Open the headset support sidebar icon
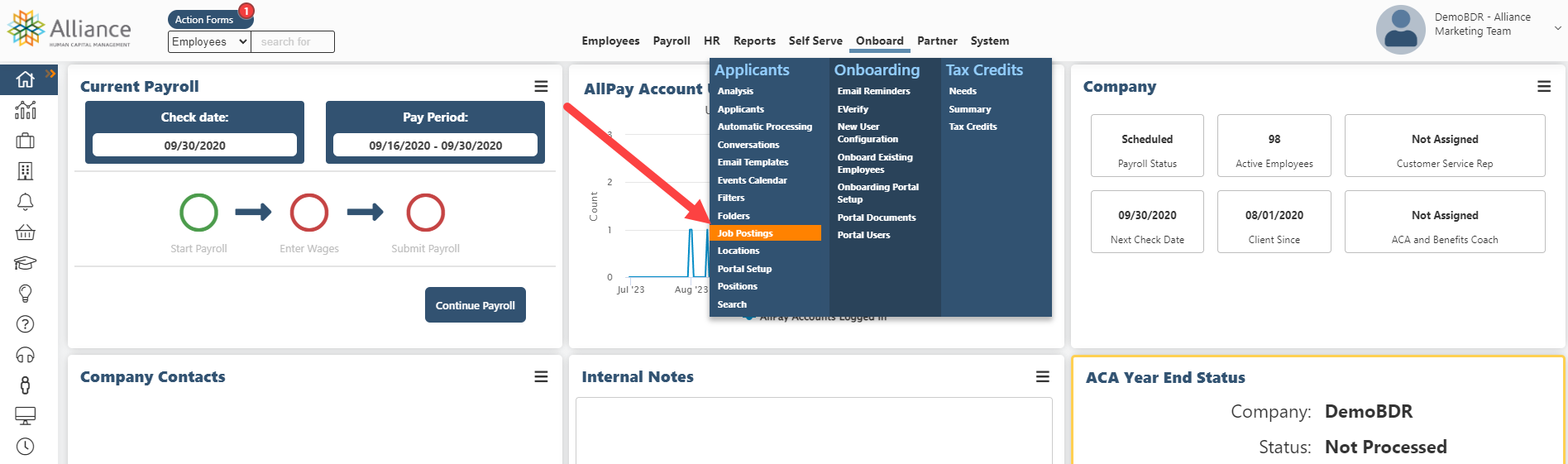This screenshot has width=1568, height=464. [x=26, y=355]
